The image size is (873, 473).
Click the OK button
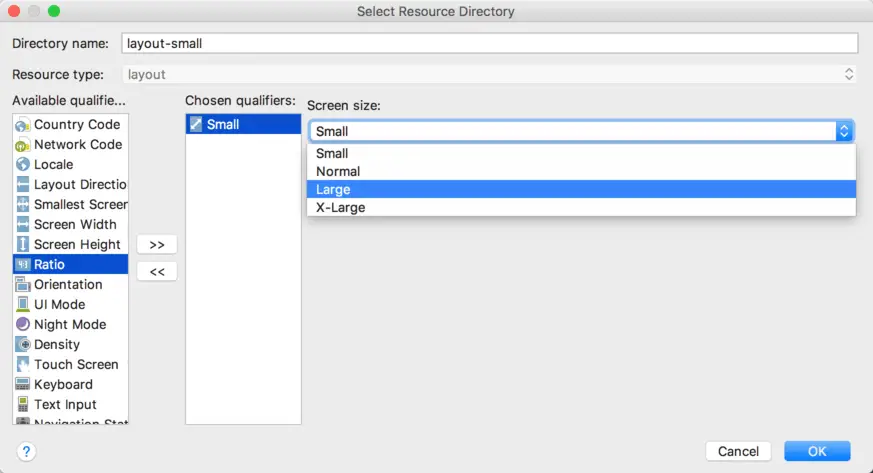point(817,451)
